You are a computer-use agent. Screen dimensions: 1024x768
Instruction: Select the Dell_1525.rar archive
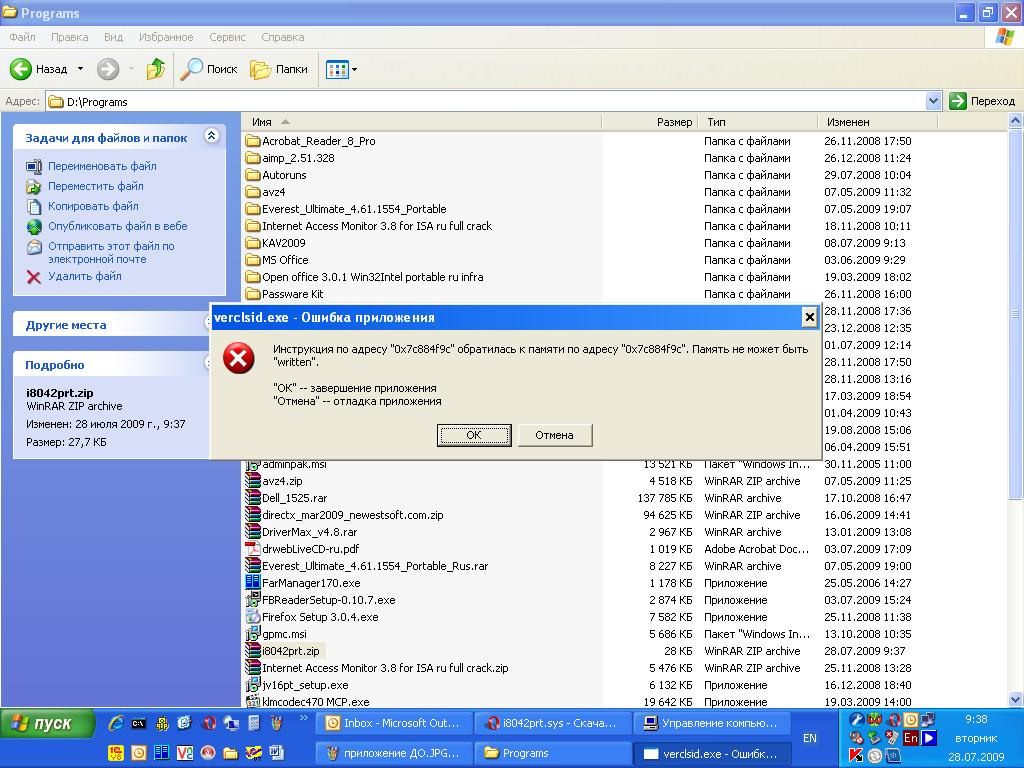[x=294, y=498]
